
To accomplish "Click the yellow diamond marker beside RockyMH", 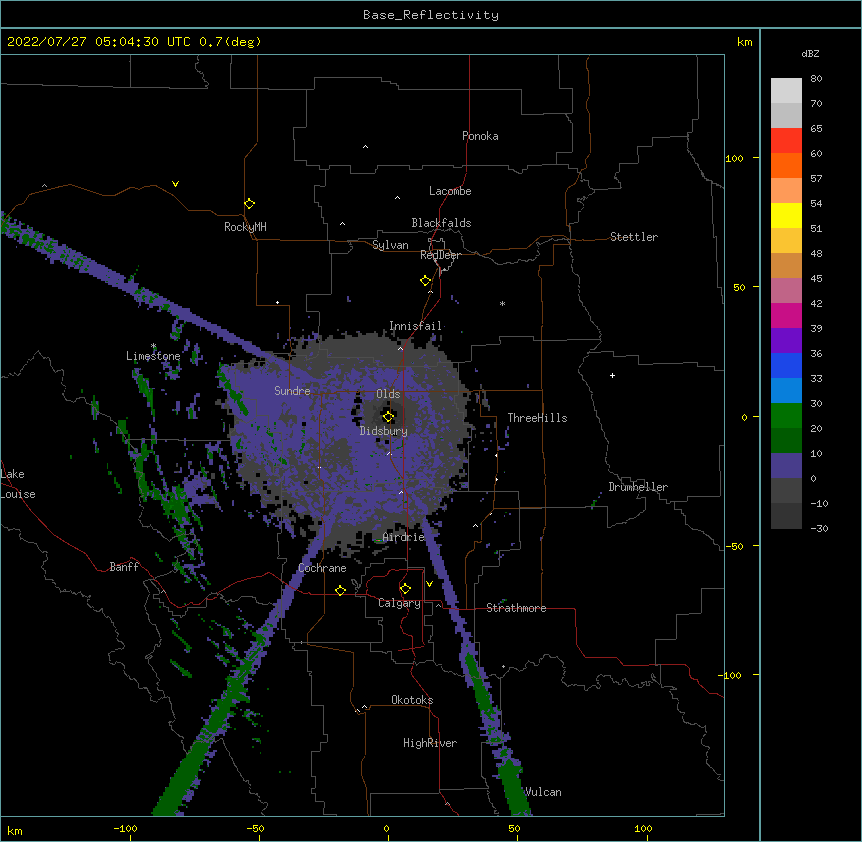I will pyautogui.click(x=250, y=204).
